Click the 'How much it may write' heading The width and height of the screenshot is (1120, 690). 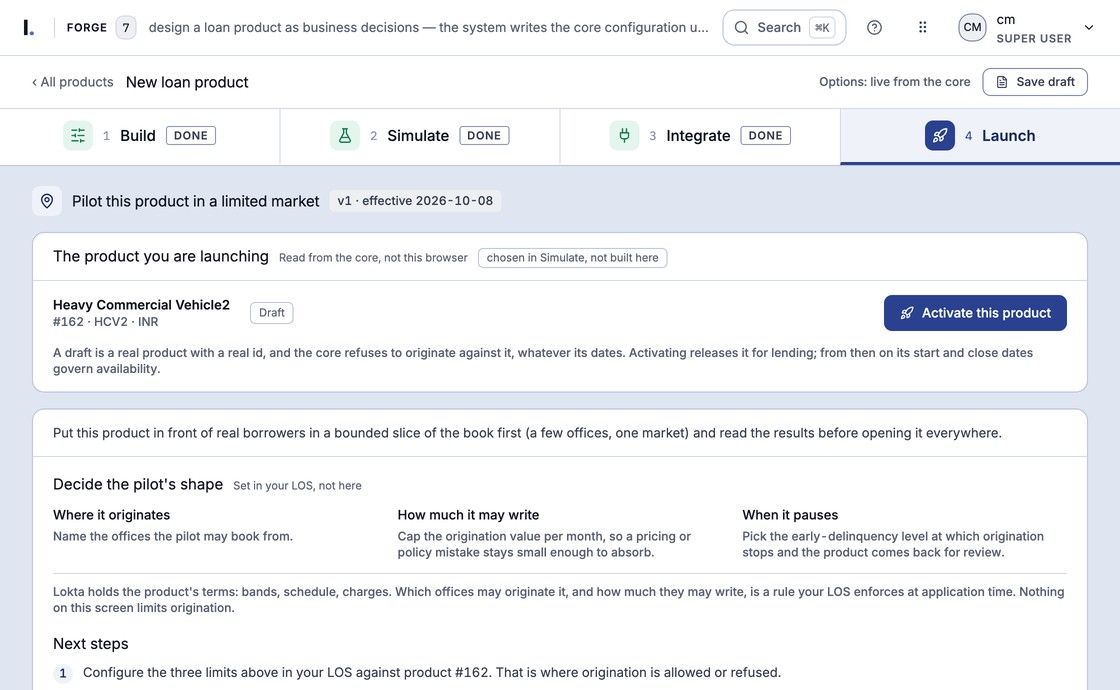point(469,515)
